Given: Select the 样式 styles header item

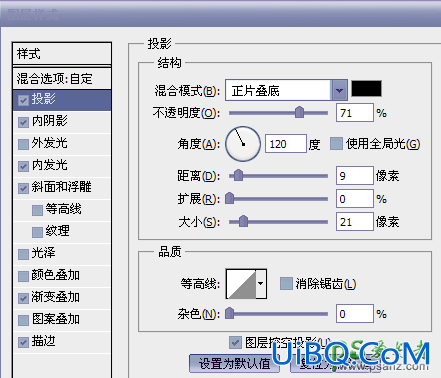Looking at the screenshot, I should pos(62,54).
